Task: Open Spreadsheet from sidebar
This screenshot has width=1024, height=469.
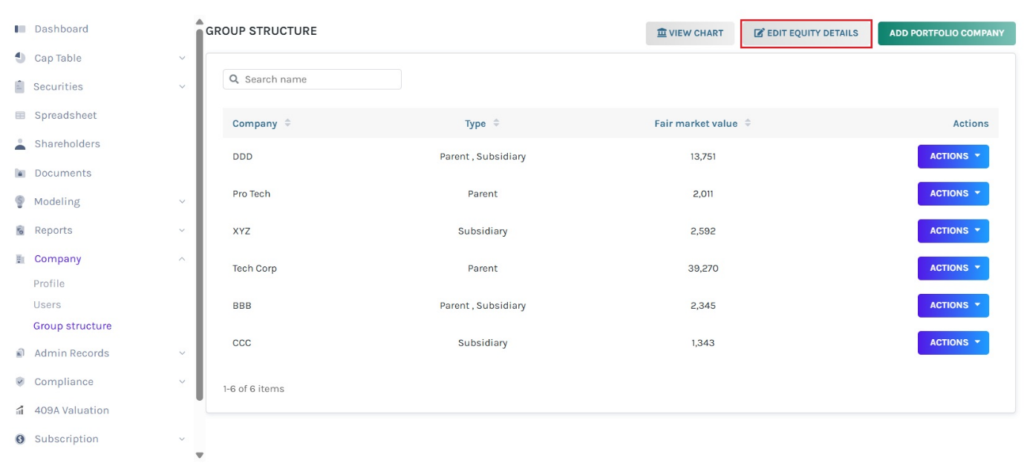Action: [65, 116]
